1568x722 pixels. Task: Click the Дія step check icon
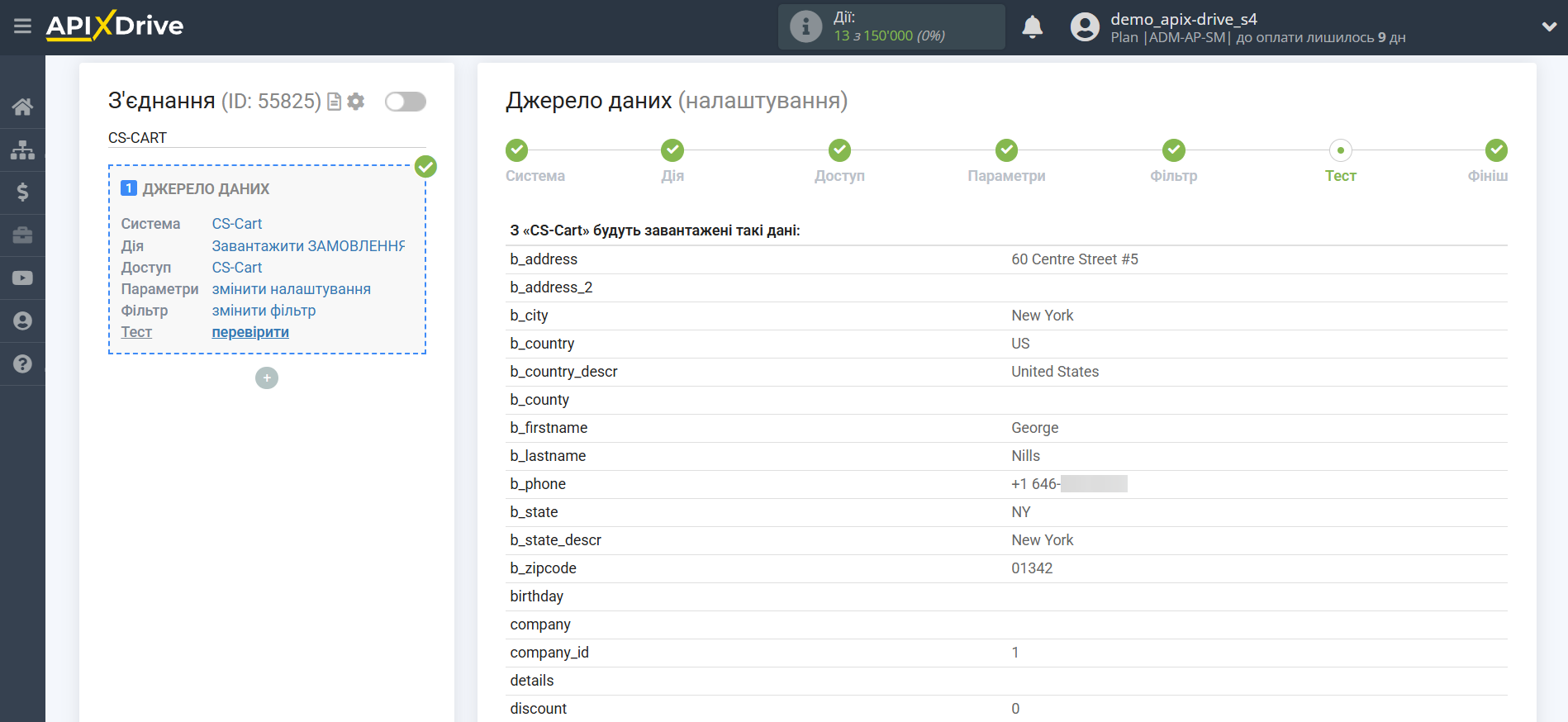(672, 150)
